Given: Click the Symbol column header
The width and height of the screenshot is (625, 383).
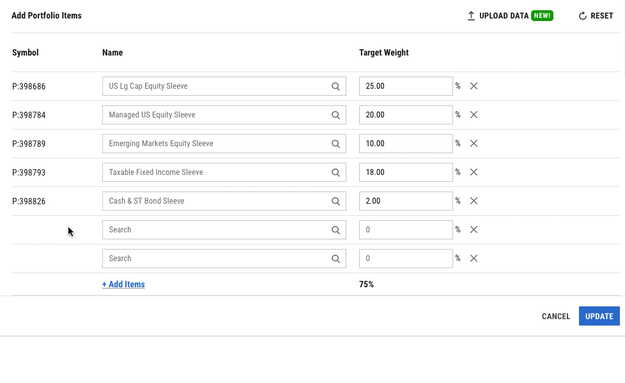Looking at the screenshot, I should pos(25,53).
